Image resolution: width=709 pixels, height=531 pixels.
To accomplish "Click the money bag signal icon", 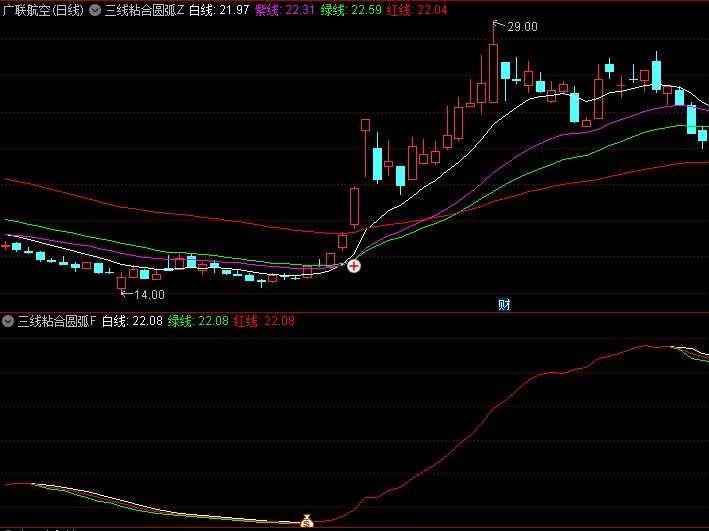I will [307, 520].
